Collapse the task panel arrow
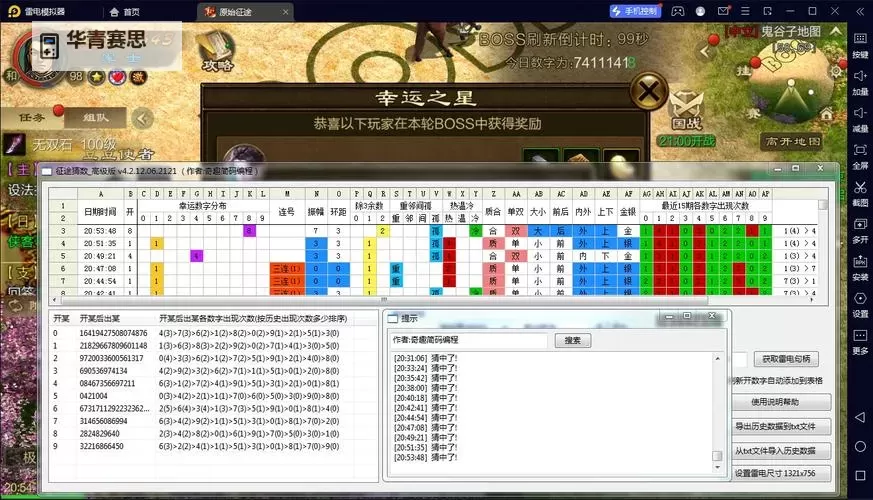This screenshot has height=500, width=873. click(142, 118)
